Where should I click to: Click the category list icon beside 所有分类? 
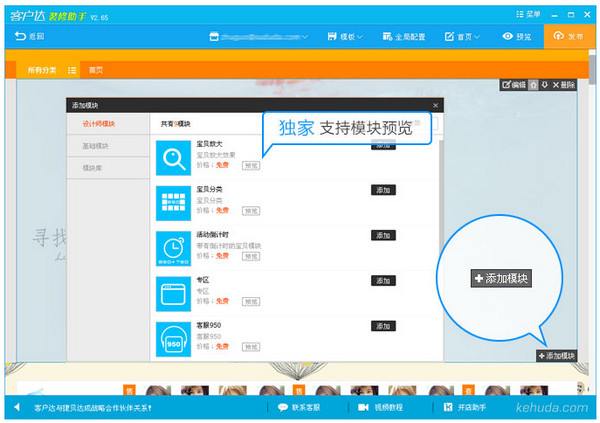tap(72, 70)
